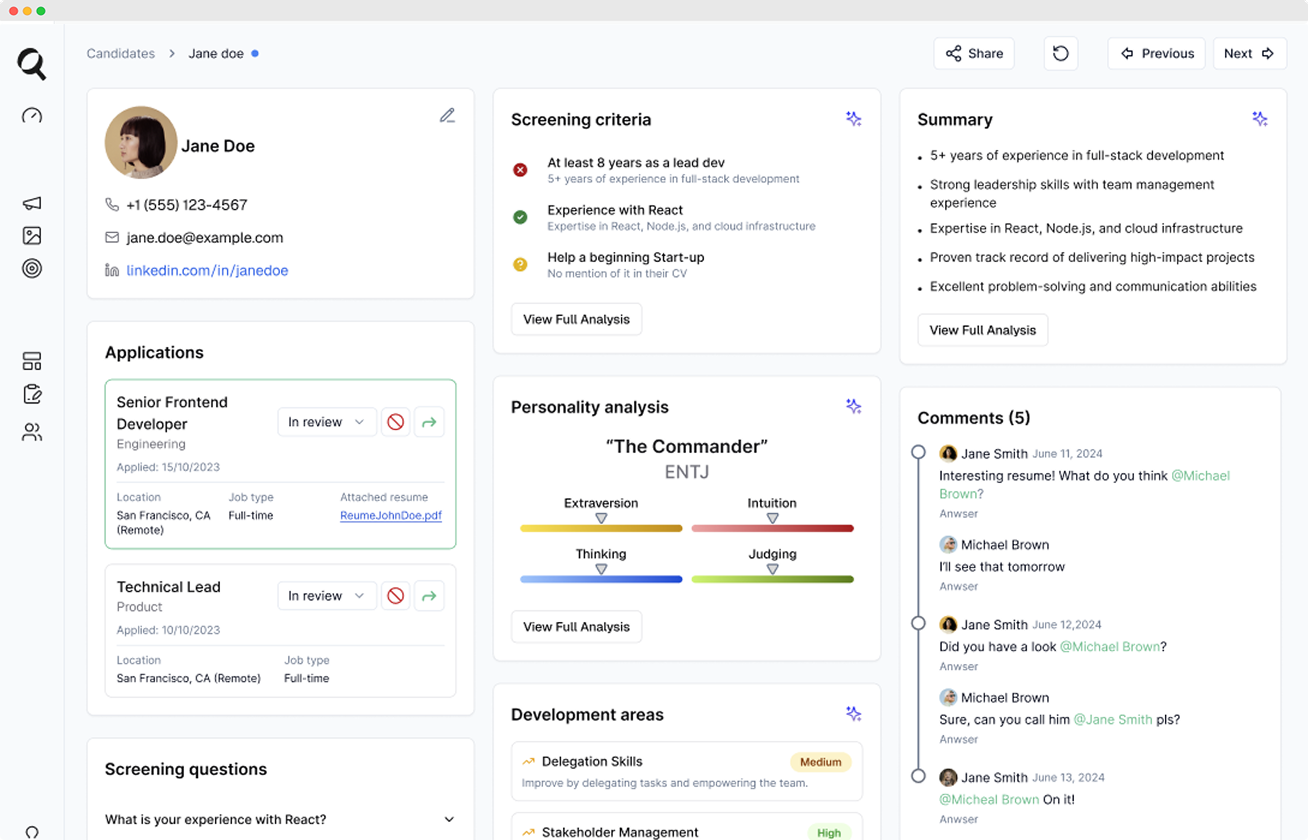Click the AI sparkle icon in Summary card
Viewport: 1308px width, 840px height.
point(1260,119)
